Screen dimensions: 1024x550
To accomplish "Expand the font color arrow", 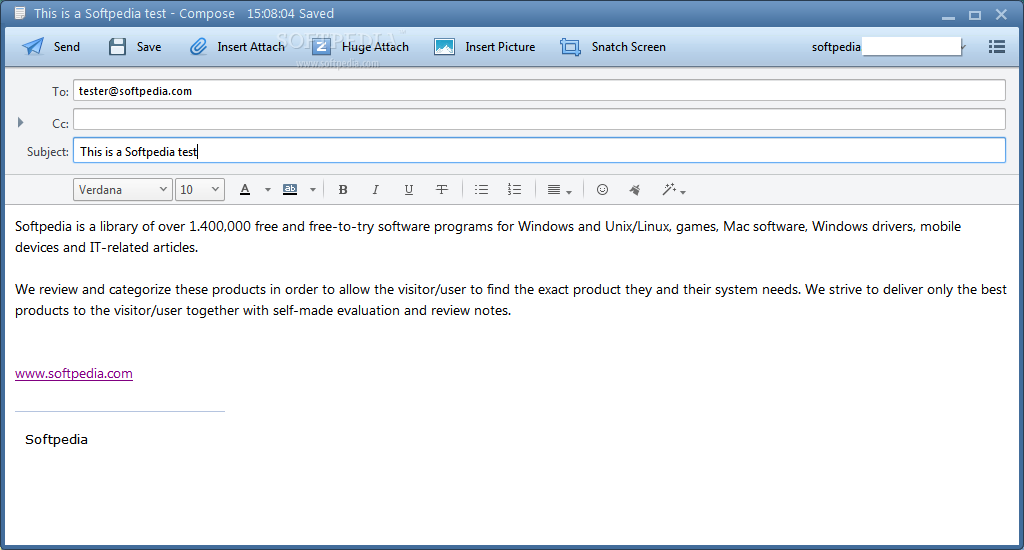I will coord(268,190).
